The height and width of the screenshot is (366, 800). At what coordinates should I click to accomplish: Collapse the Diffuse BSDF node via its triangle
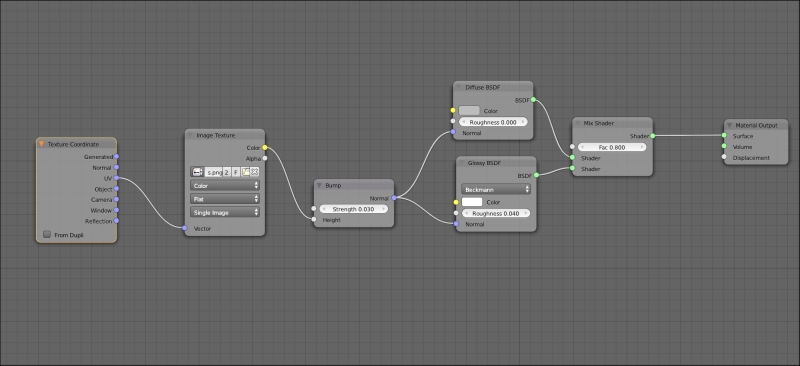[459, 87]
